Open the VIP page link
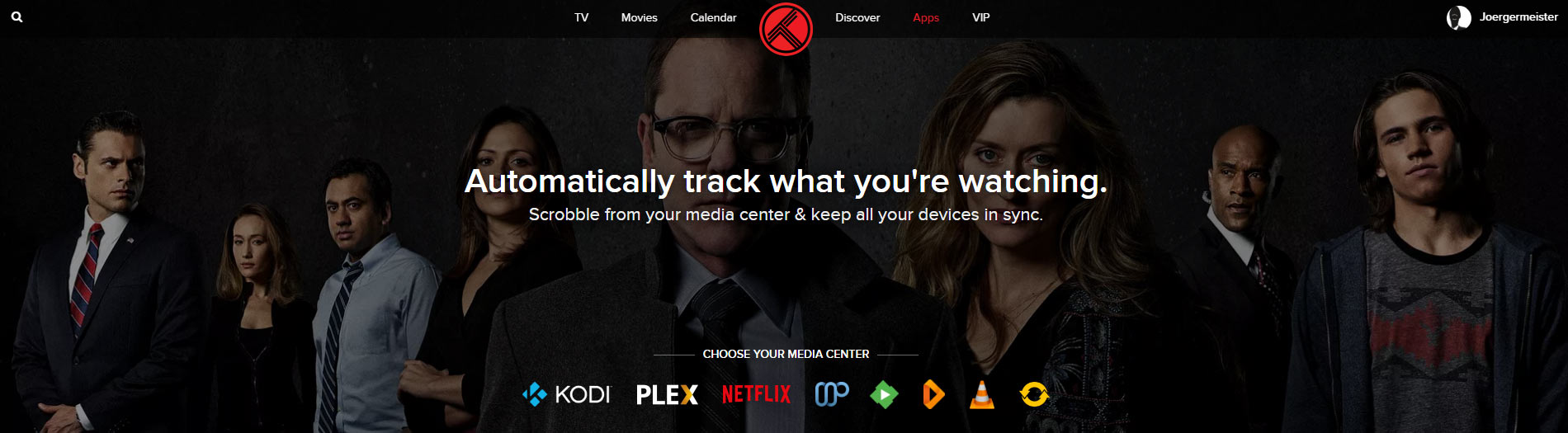Viewport: 1568px width, 433px height. (981, 17)
